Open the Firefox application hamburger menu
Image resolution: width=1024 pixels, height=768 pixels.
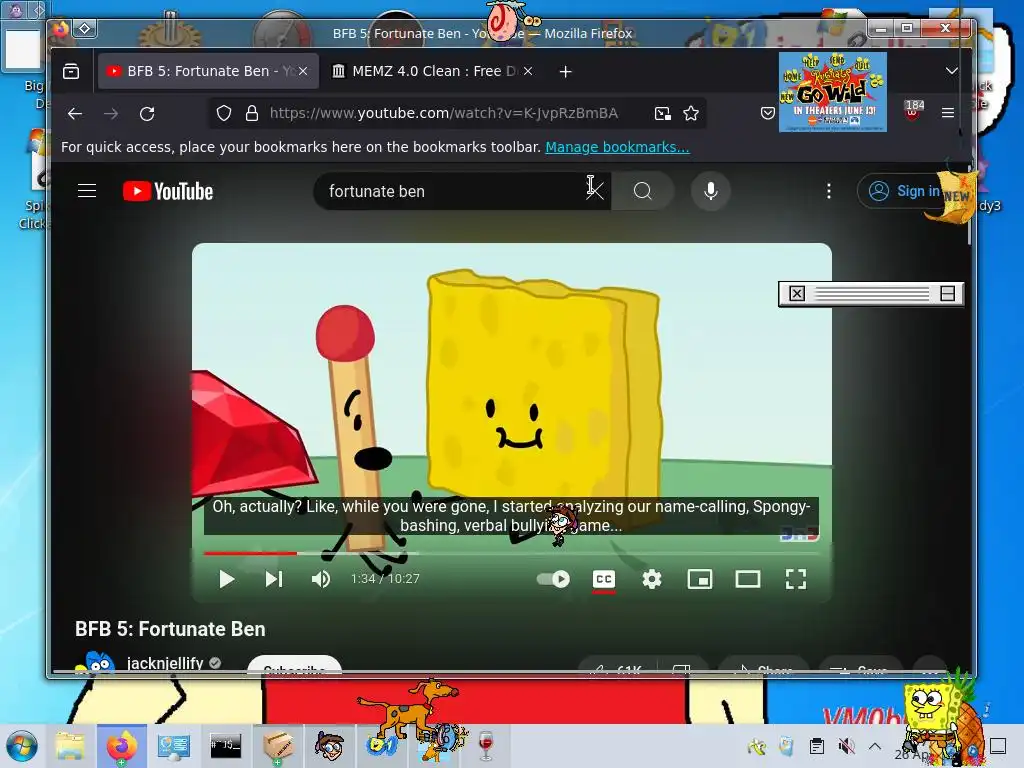click(948, 113)
